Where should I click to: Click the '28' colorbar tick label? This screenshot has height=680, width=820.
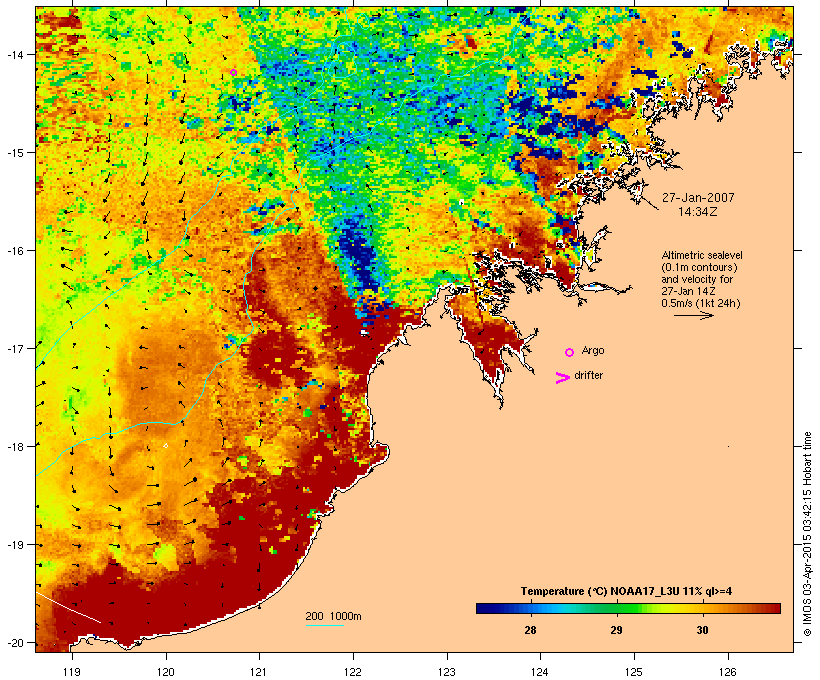(530, 630)
